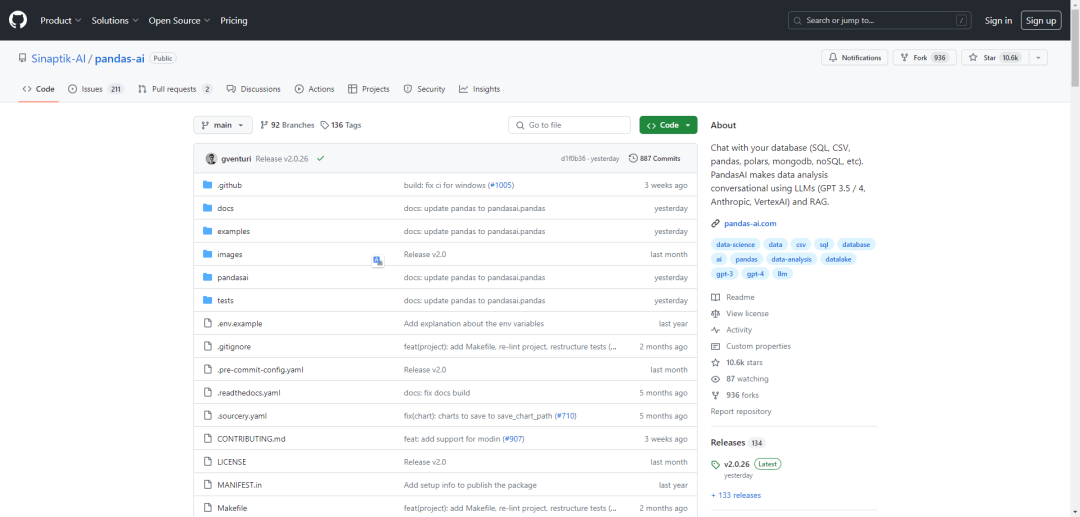Star the pandas-ai repository
1080x517 pixels.
pos(995,58)
